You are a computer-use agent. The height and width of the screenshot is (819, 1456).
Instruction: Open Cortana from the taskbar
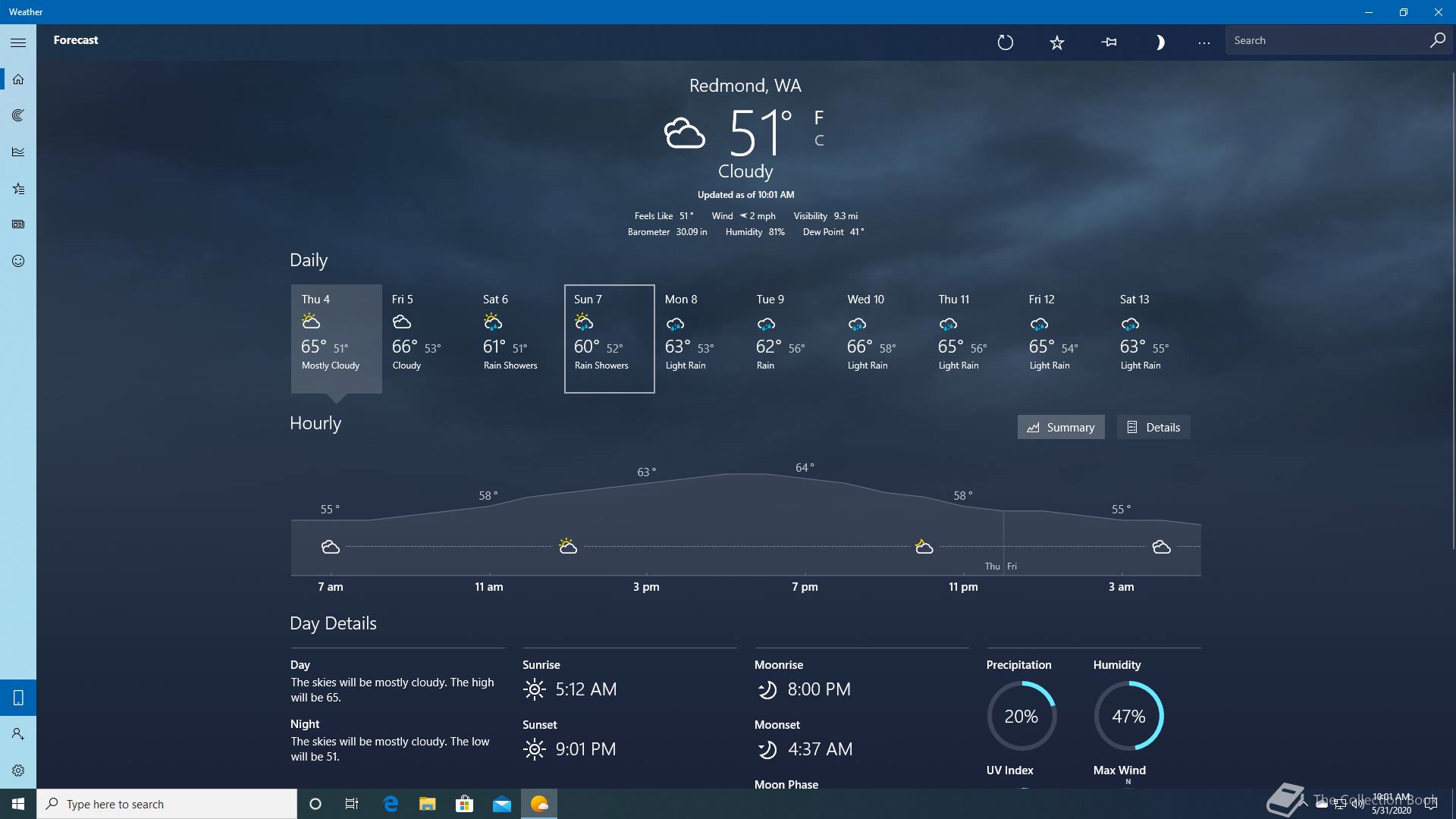click(x=315, y=804)
